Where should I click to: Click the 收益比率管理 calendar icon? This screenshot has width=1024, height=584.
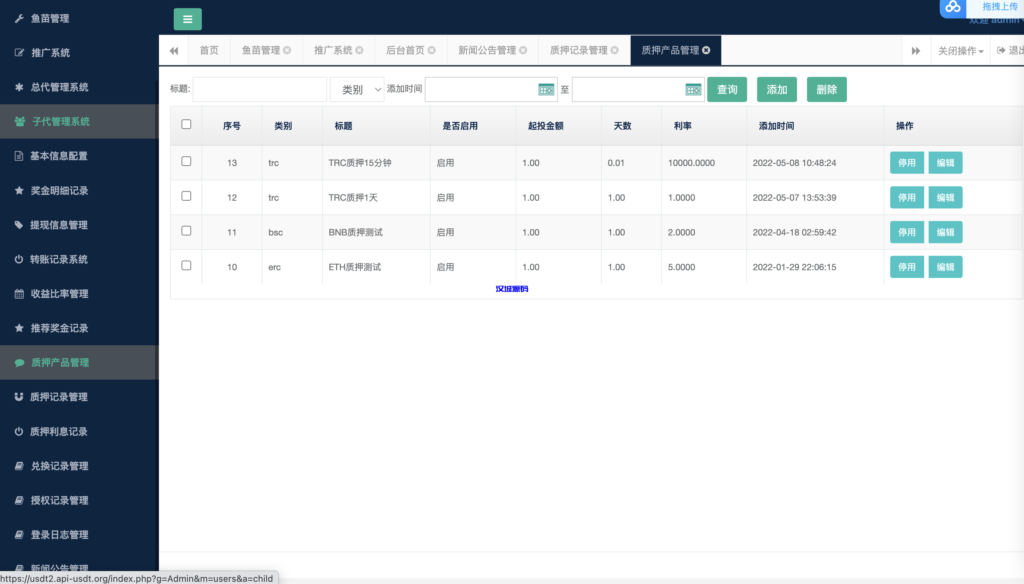(17, 293)
